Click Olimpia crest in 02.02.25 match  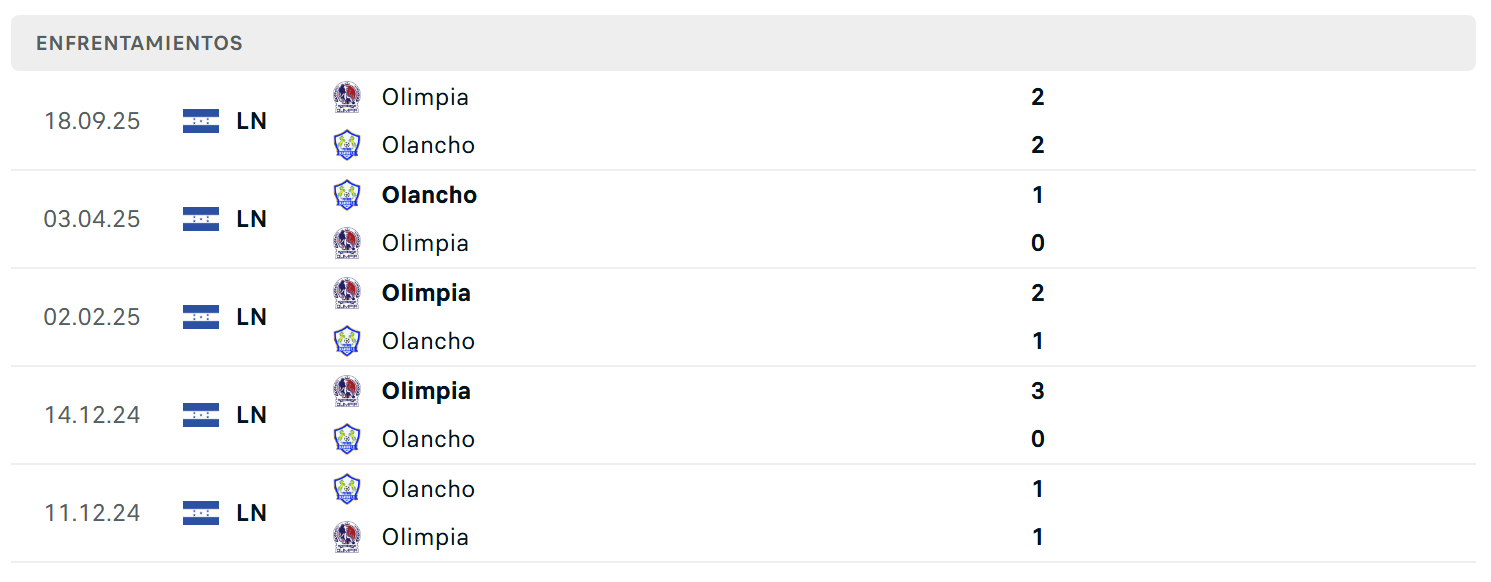coord(347,293)
